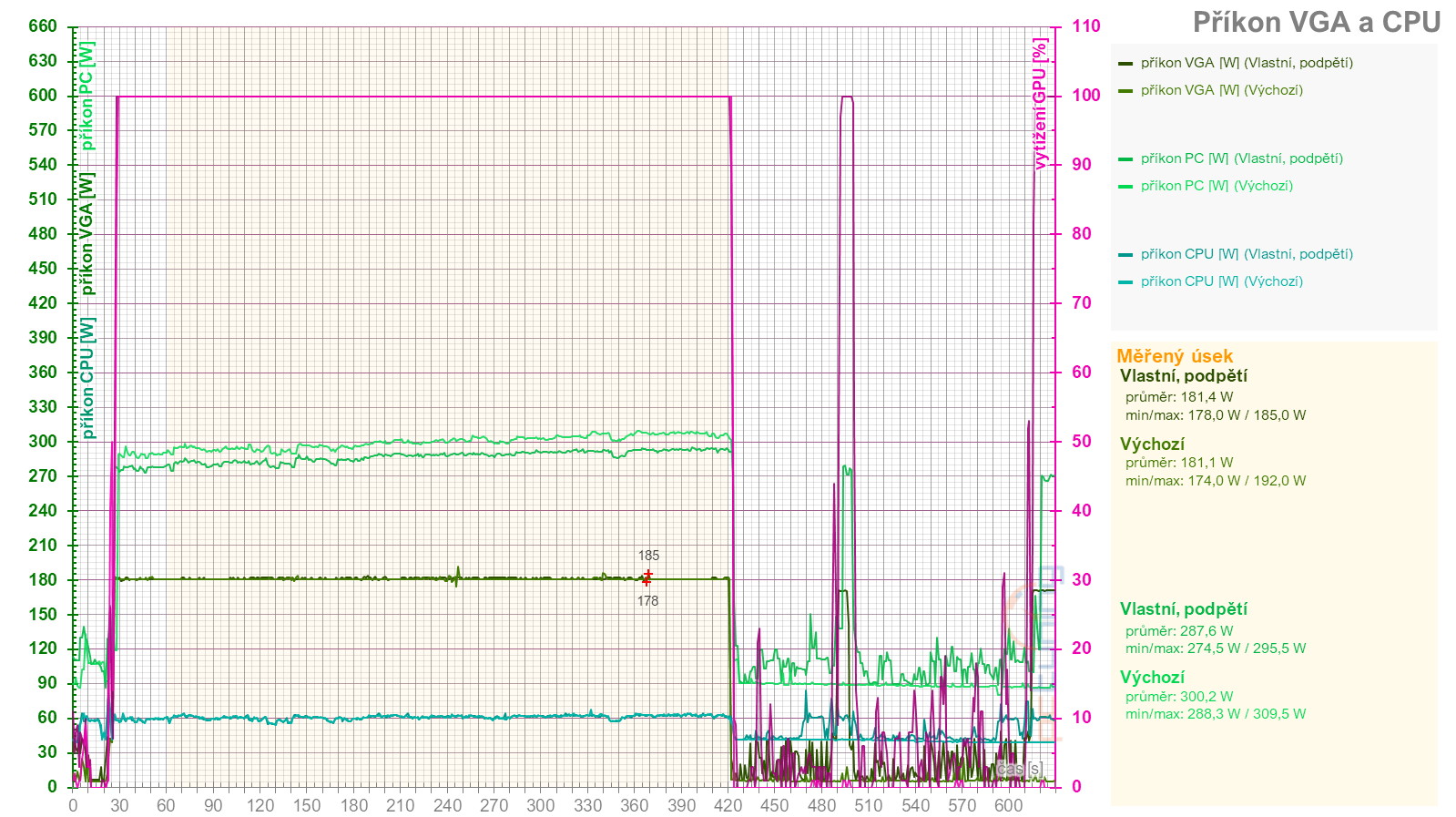The width and height of the screenshot is (1456, 817).
Task: Click the 'vytížení GPU [%]' axis label
Action: pos(1040,103)
